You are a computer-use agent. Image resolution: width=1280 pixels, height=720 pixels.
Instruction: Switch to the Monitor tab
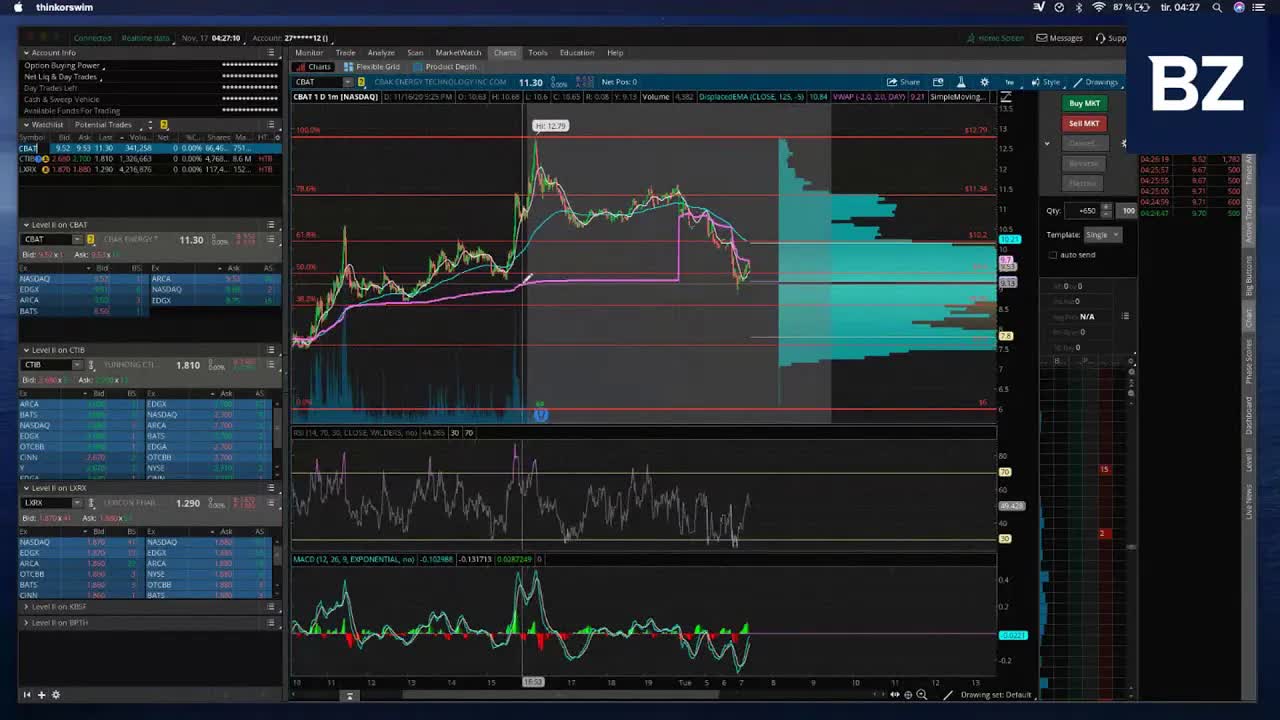pyautogui.click(x=309, y=52)
